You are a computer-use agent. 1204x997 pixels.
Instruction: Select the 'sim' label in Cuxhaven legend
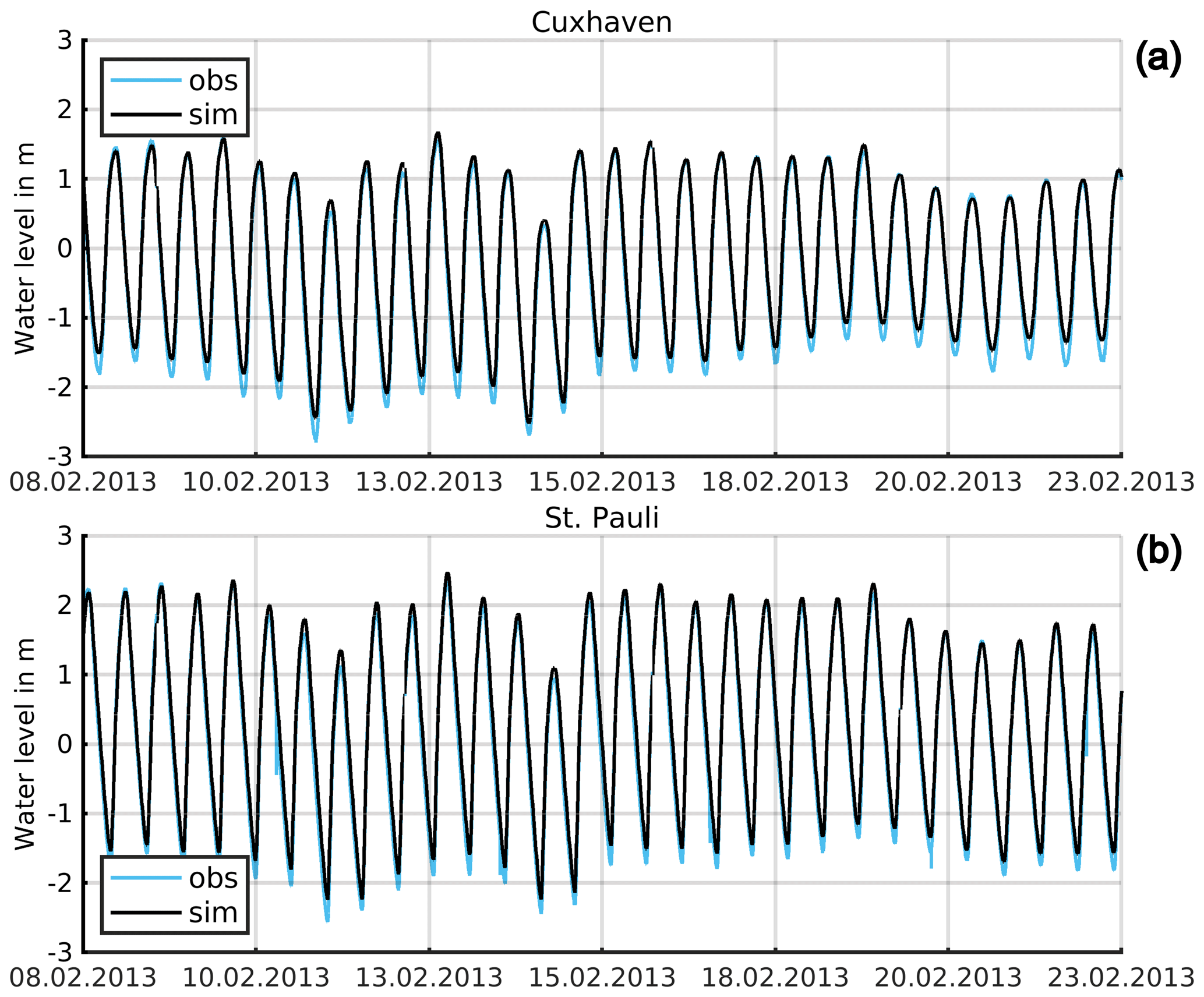tap(213, 115)
